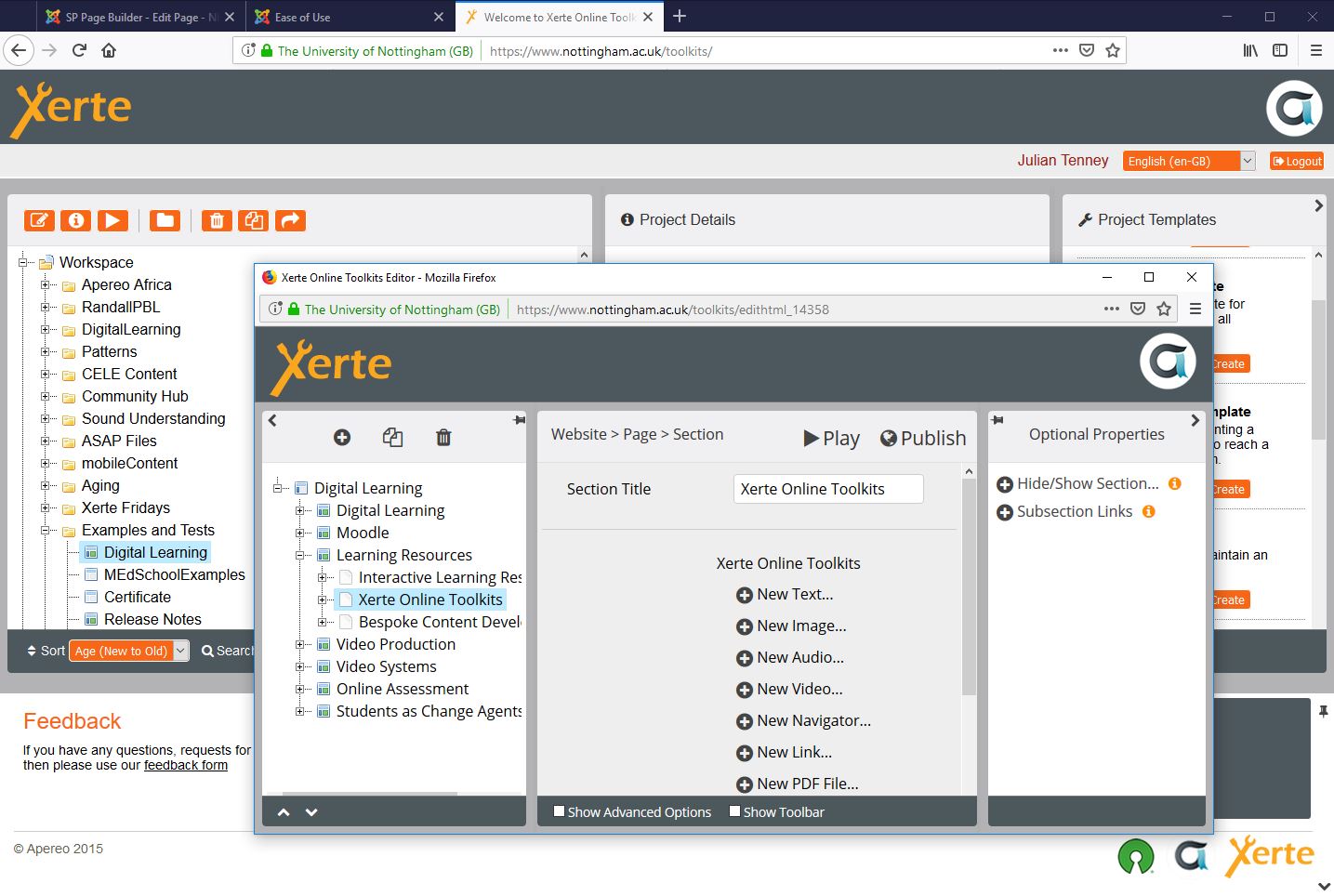The image size is (1334, 896).
Task: Click the orange share/publish arrow icon
Action: (290, 220)
